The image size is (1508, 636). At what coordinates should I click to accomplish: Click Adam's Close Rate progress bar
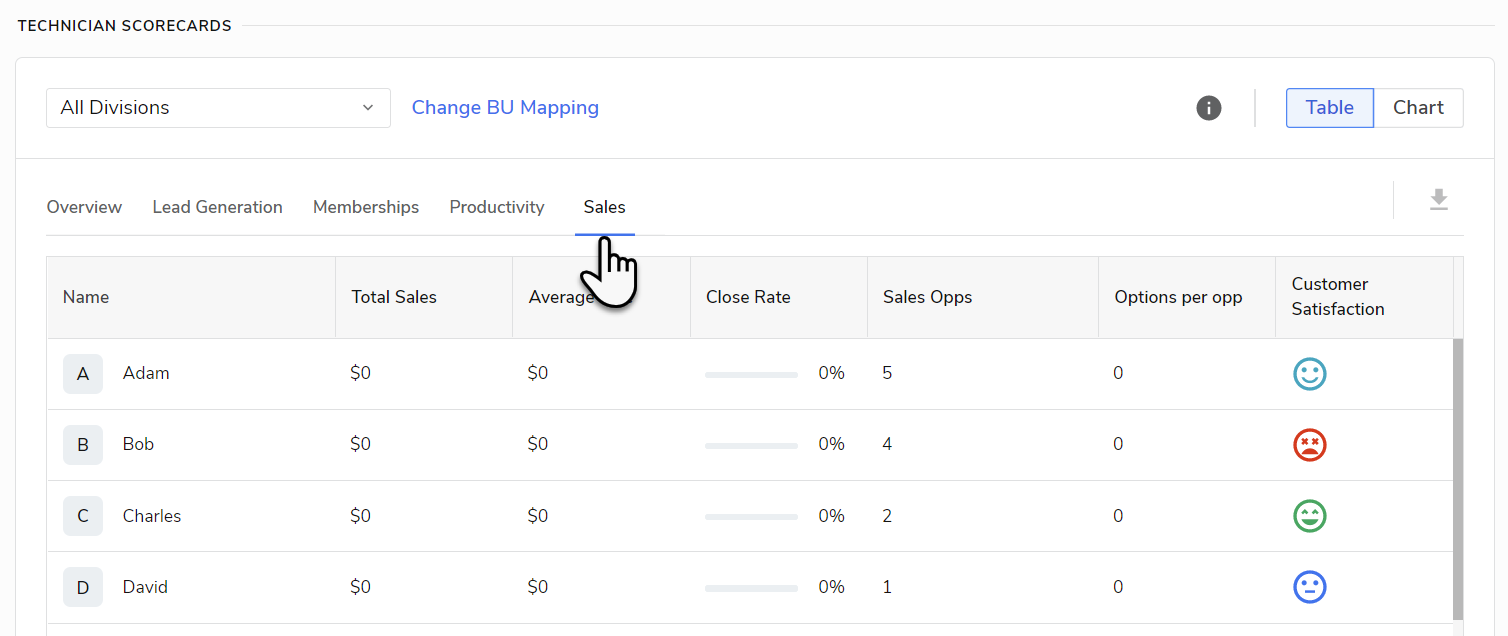[x=751, y=372]
